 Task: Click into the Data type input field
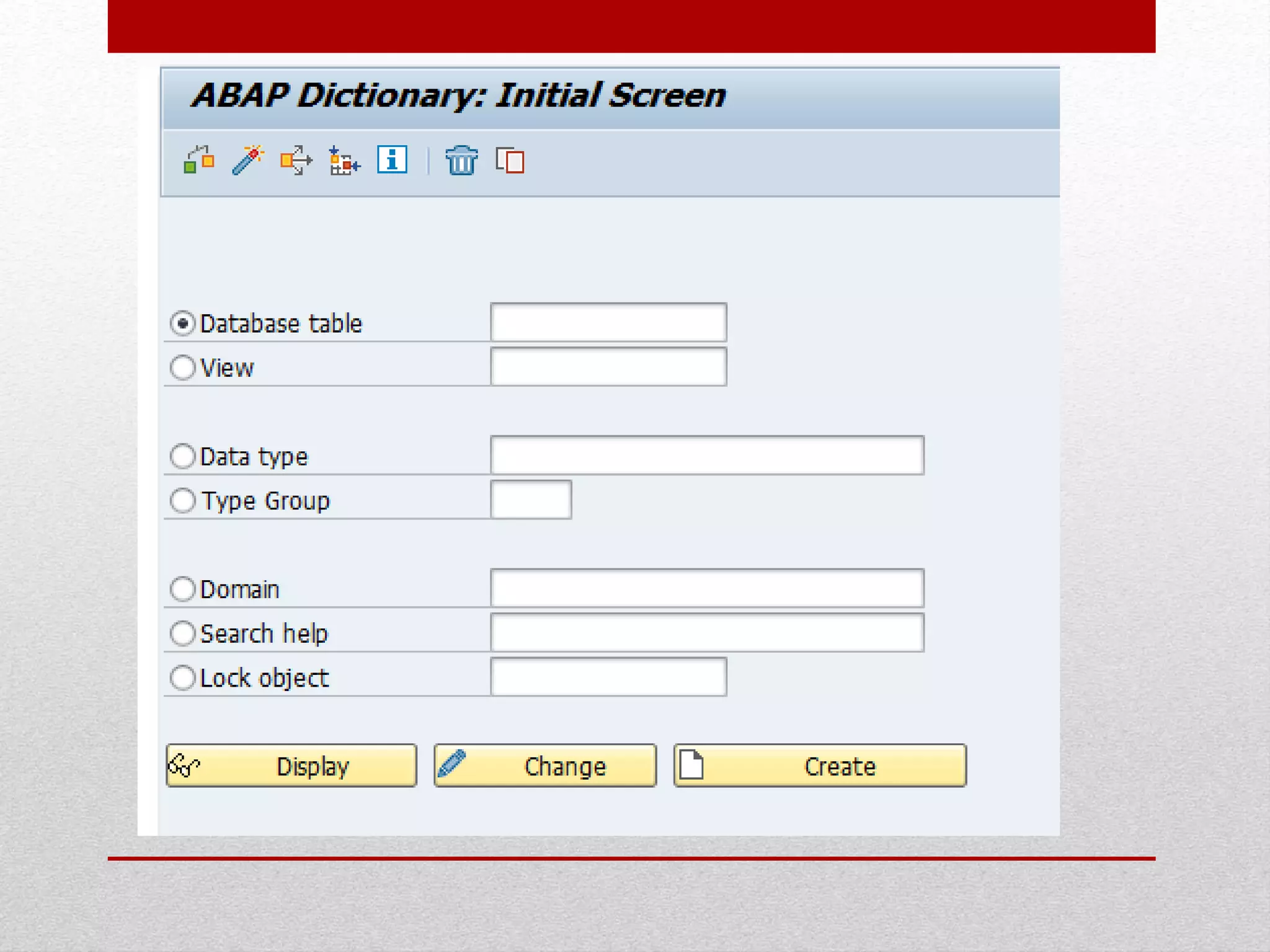707,456
